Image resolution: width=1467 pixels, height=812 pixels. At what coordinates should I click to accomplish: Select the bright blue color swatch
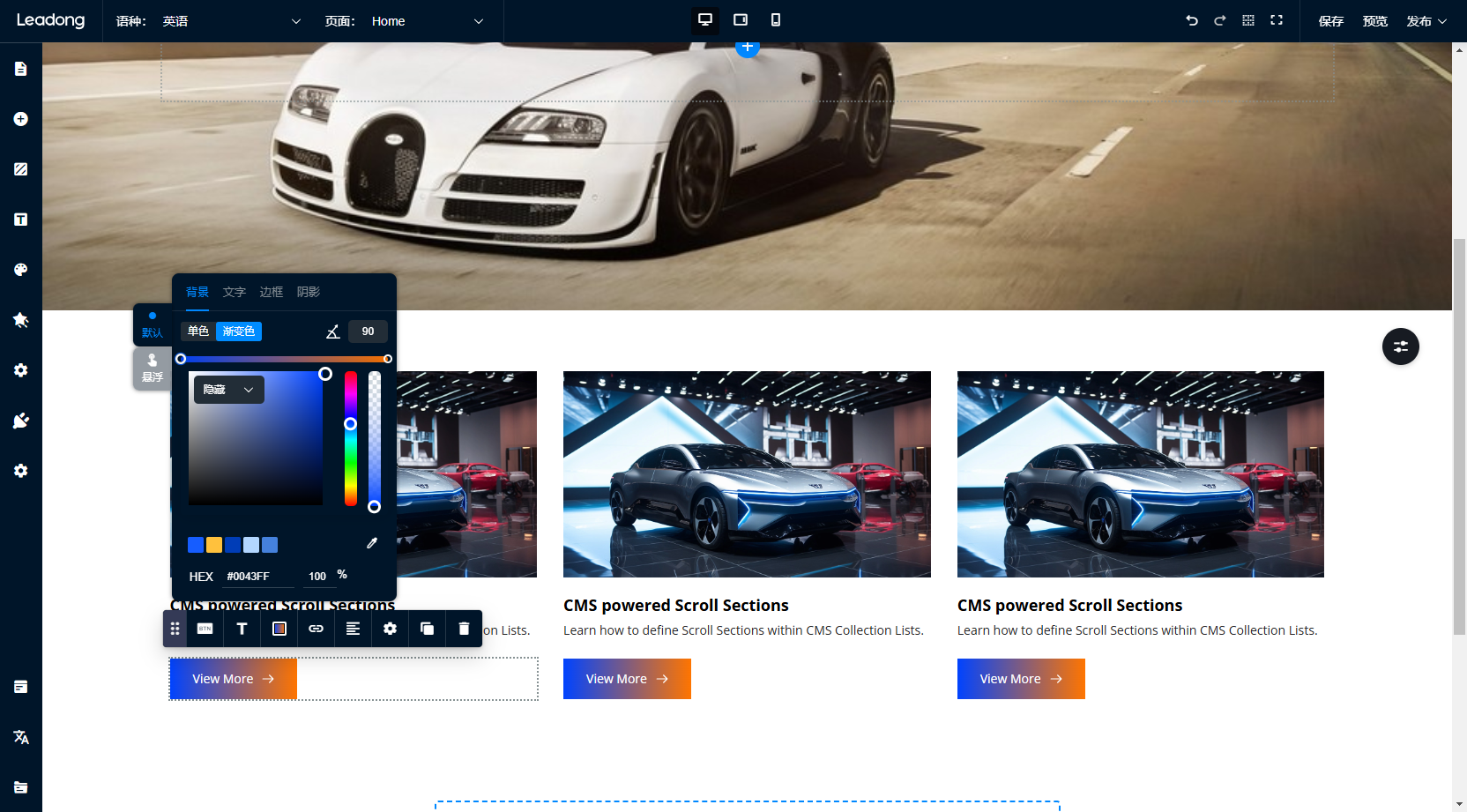196,545
